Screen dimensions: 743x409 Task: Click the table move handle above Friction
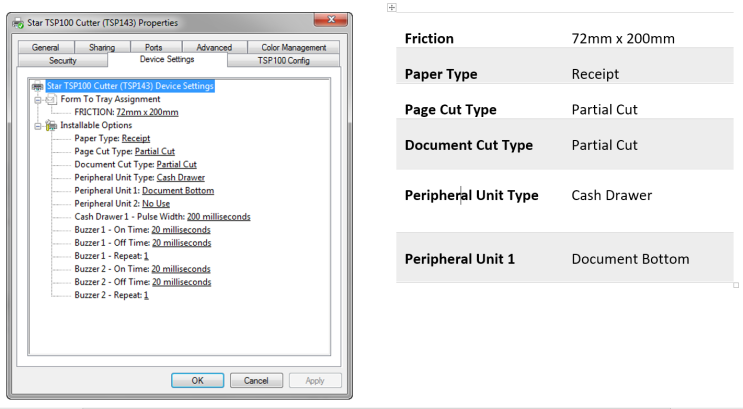392,7
